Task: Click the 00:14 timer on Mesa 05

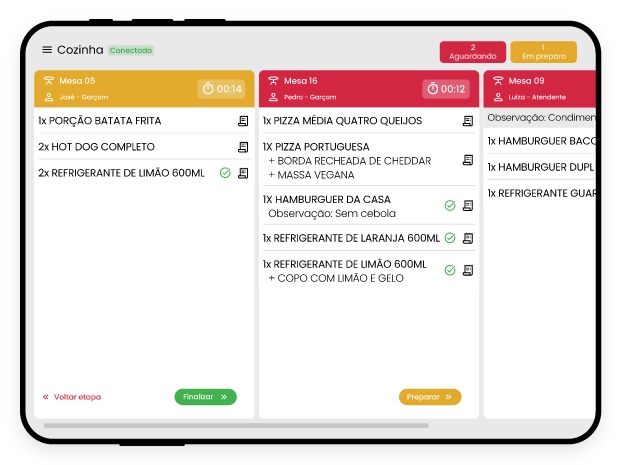Action: [x=222, y=89]
